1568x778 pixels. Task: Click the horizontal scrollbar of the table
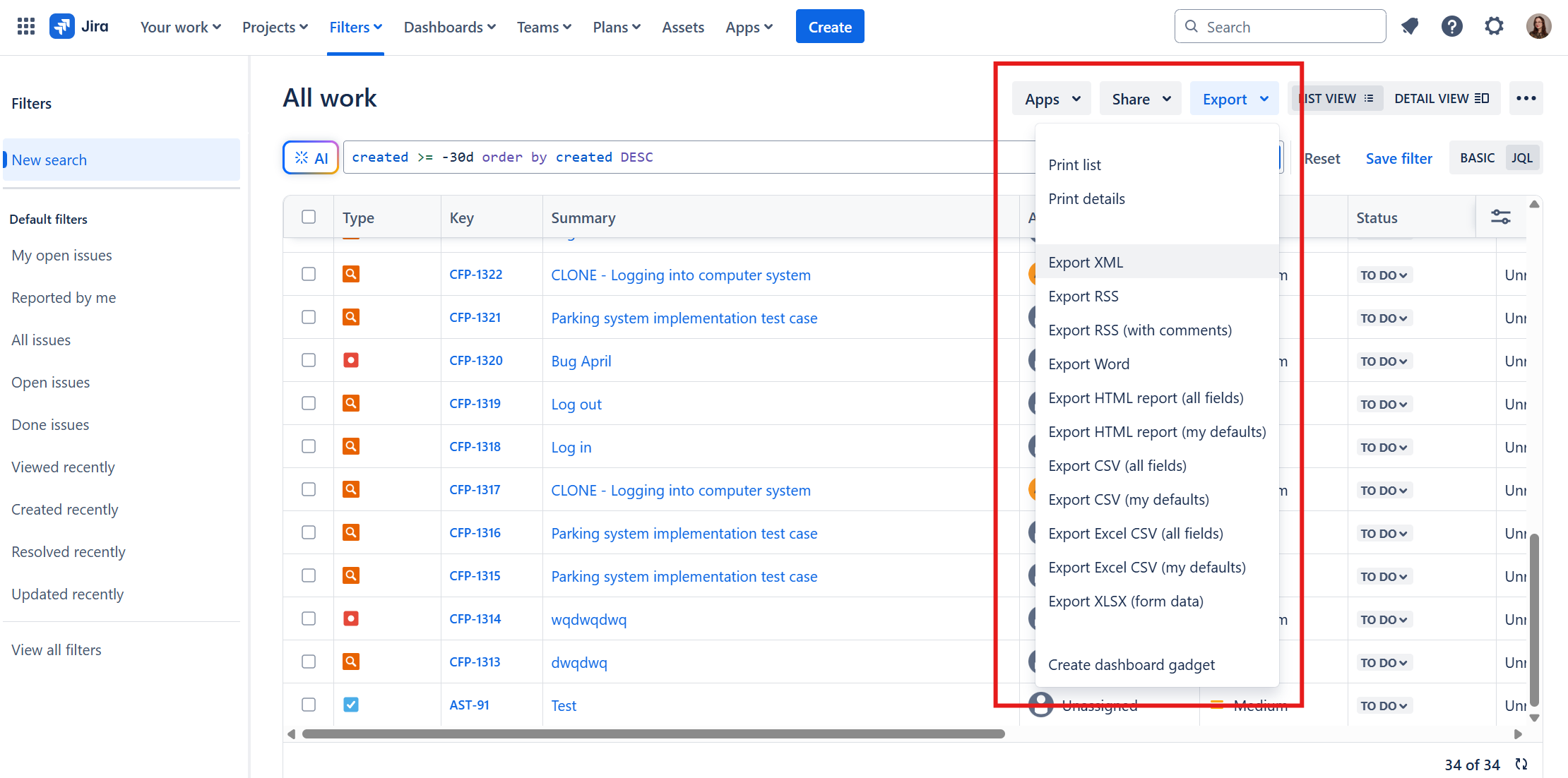click(653, 734)
